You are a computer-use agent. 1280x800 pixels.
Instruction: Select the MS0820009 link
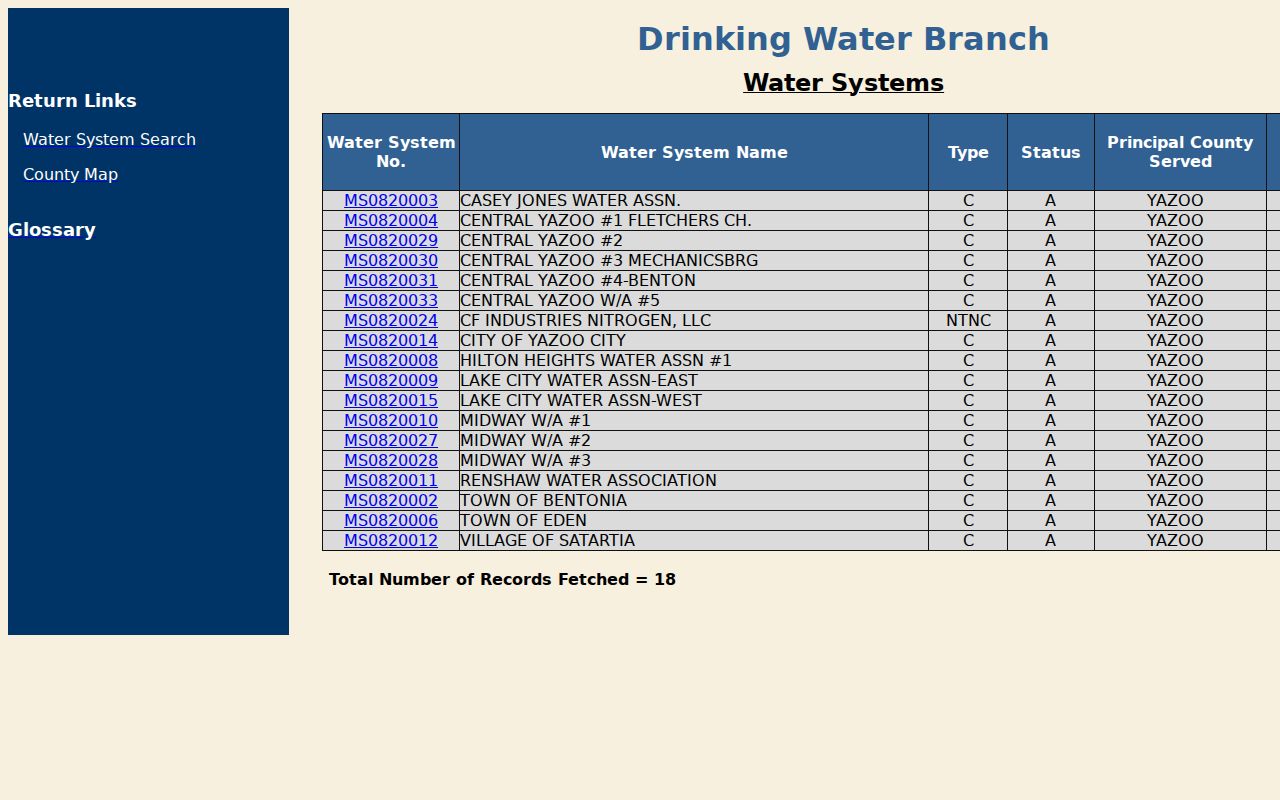point(391,381)
